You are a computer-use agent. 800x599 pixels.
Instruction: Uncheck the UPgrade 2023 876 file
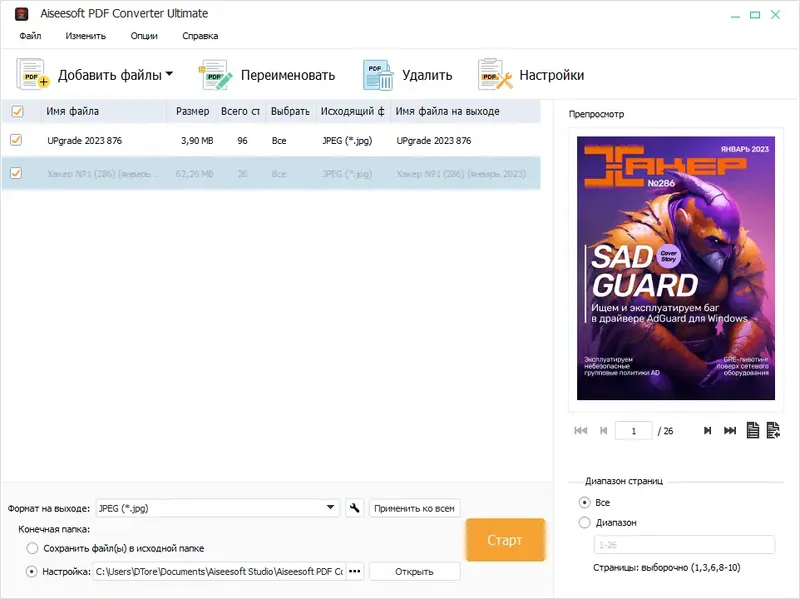click(16, 140)
